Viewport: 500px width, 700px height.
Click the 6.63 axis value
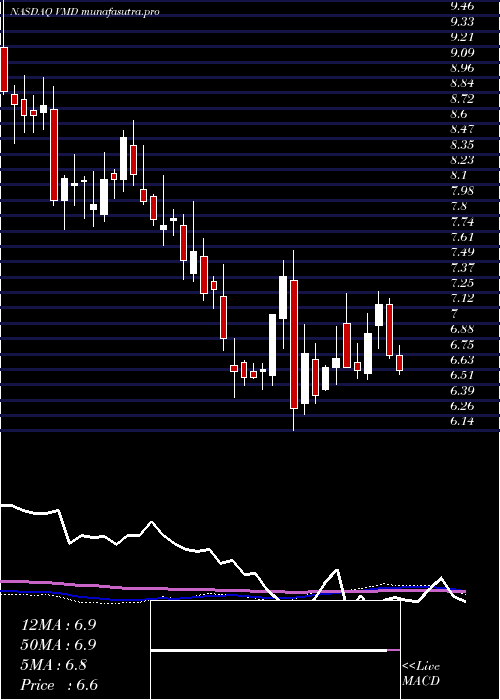pos(462,360)
